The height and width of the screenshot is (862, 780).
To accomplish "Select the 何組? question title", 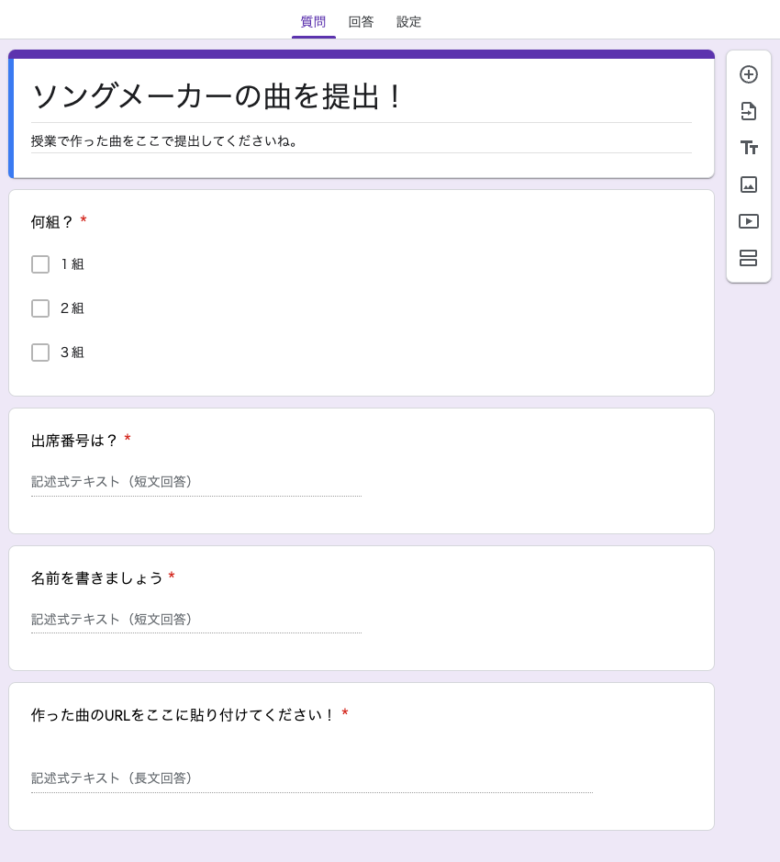I will pyautogui.click(x=52, y=222).
